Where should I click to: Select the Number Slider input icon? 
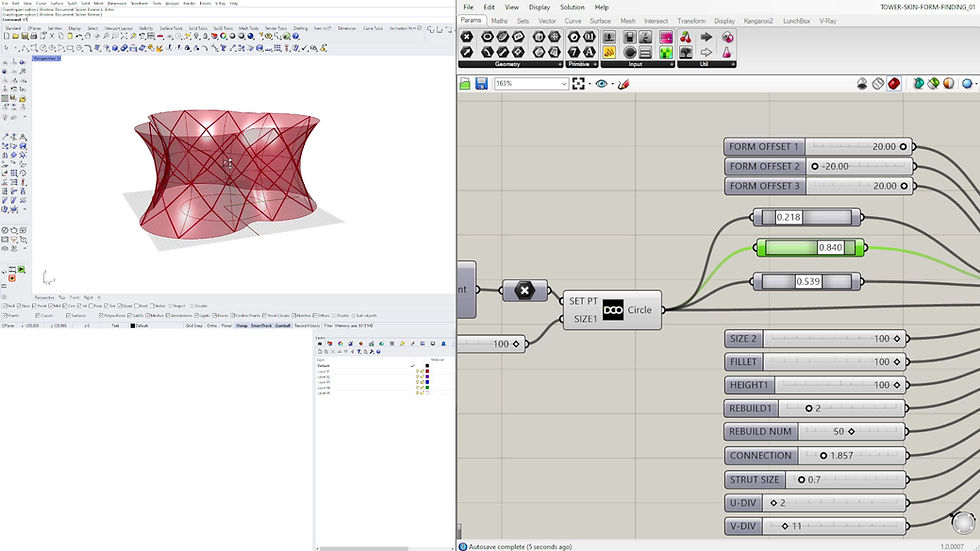(x=609, y=37)
